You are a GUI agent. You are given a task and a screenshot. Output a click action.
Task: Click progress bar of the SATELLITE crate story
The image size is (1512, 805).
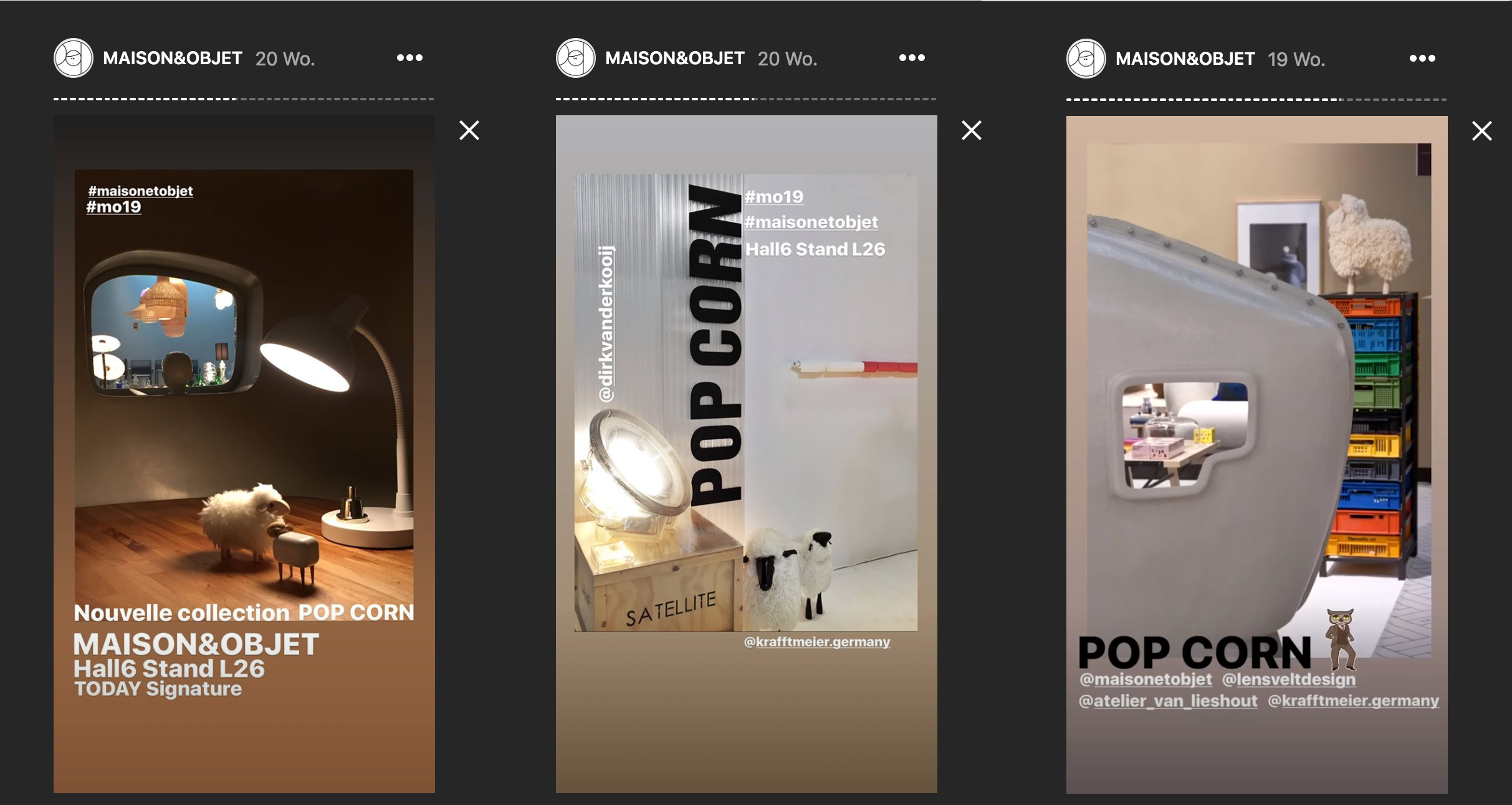point(746,98)
